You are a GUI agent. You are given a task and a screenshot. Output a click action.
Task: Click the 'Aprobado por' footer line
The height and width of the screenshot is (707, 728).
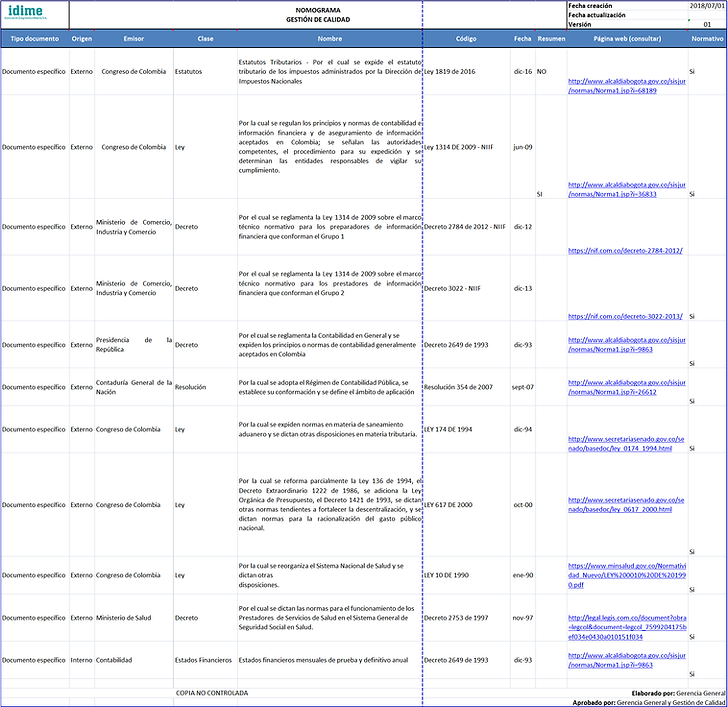coord(649,703)
